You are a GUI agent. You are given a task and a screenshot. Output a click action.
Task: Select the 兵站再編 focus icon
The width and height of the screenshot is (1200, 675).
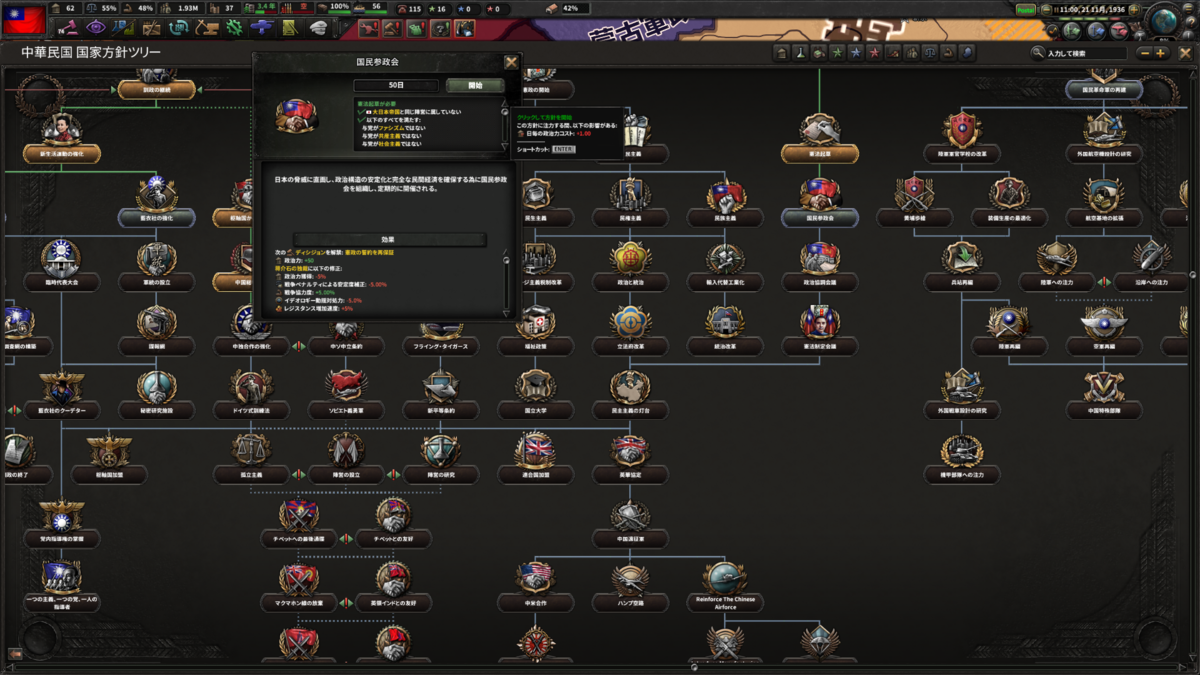click(962, 257)
